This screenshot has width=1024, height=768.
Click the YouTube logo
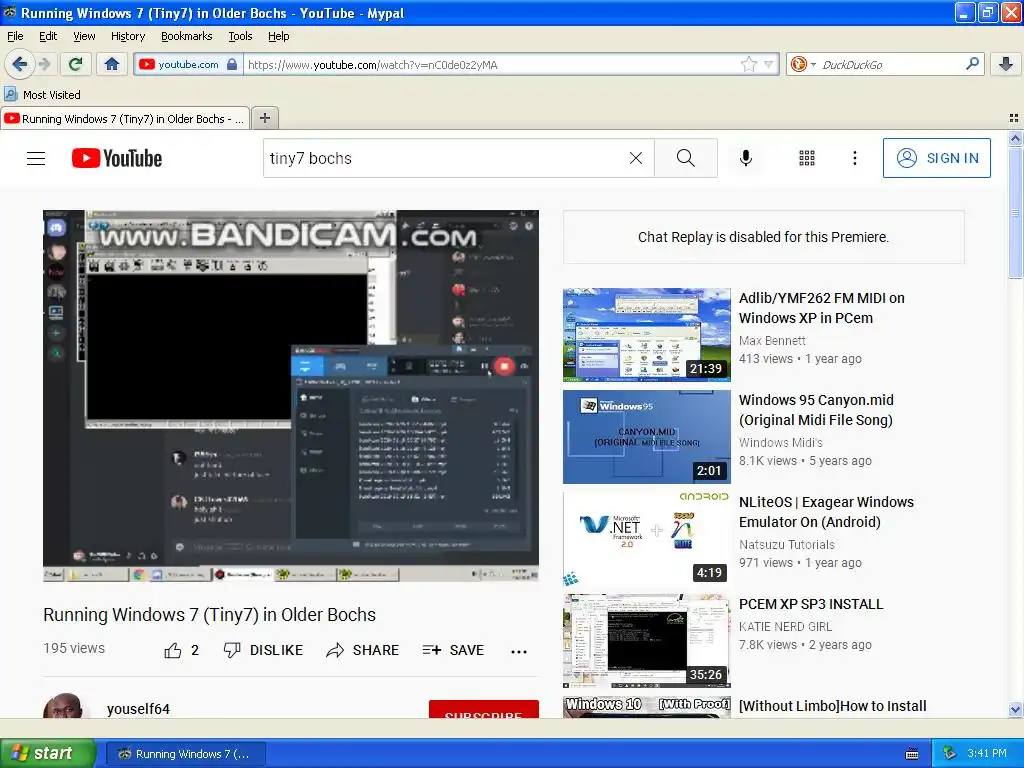pyautogui.click(x=117, y=158)
